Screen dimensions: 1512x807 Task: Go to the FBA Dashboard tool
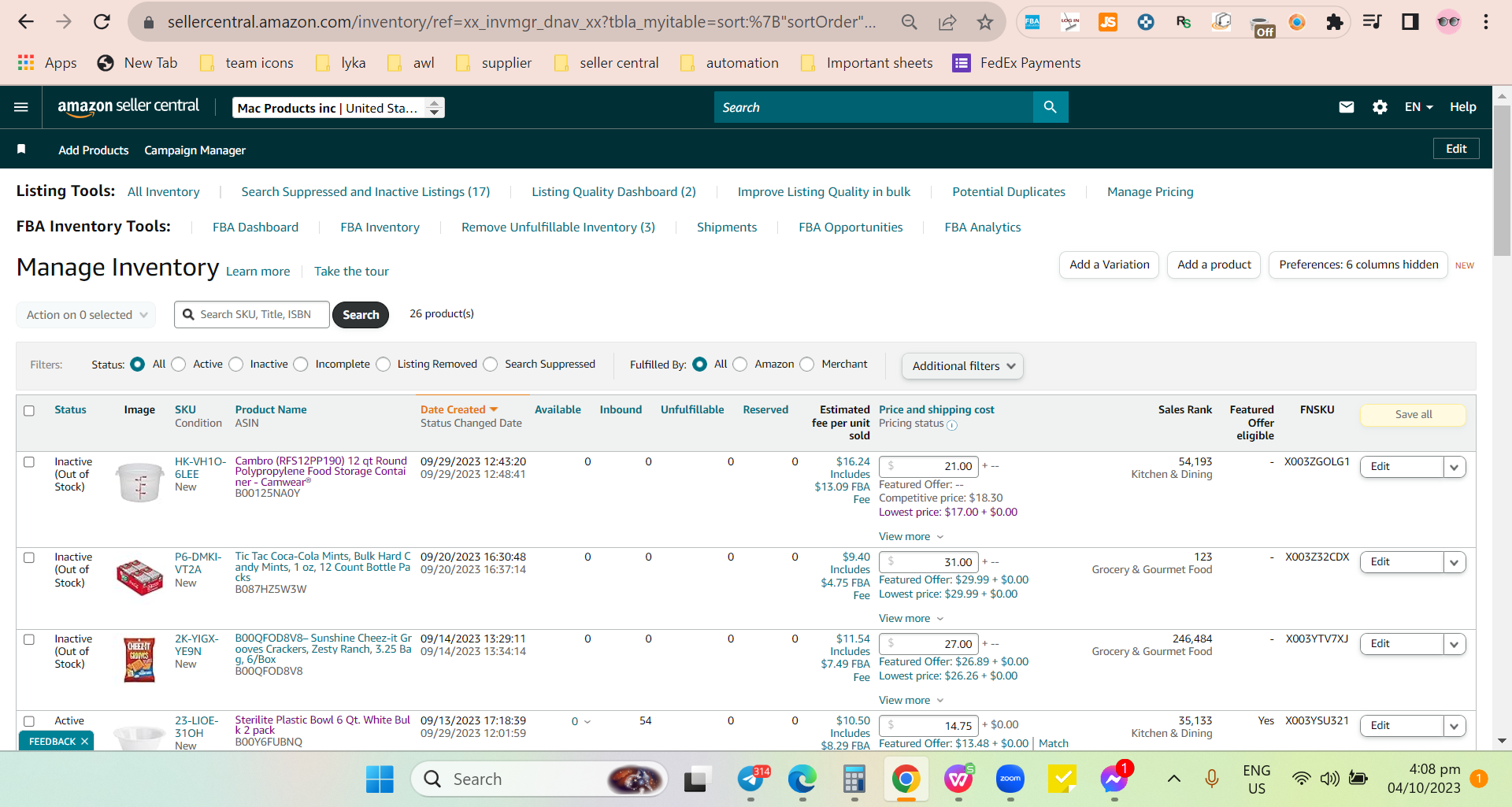tap(255, 228)
